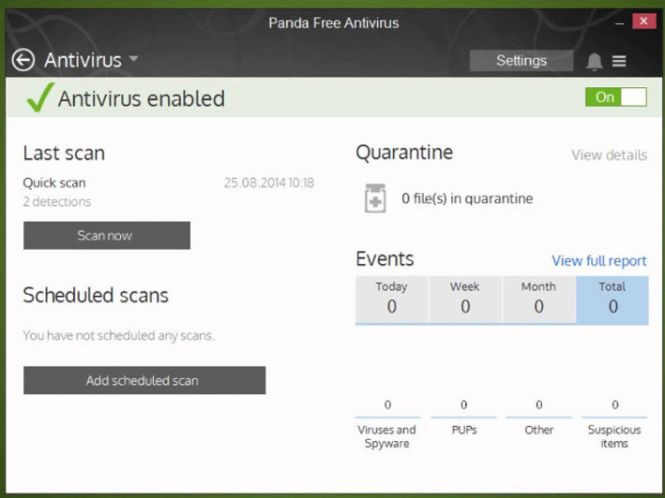Screen dimensions: 665x498
Task: Open the Settings button
Action: (521, 61)
